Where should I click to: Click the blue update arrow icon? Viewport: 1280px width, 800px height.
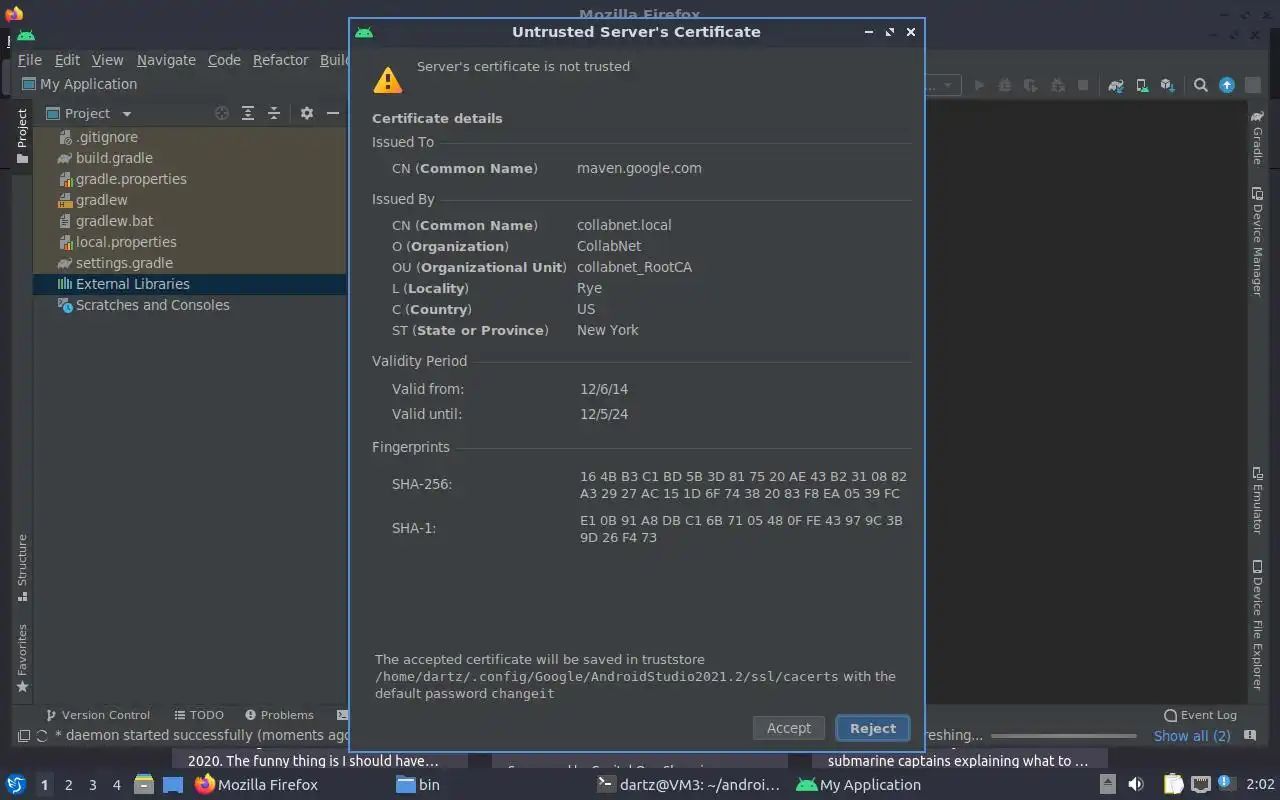tap(1227, 86)
